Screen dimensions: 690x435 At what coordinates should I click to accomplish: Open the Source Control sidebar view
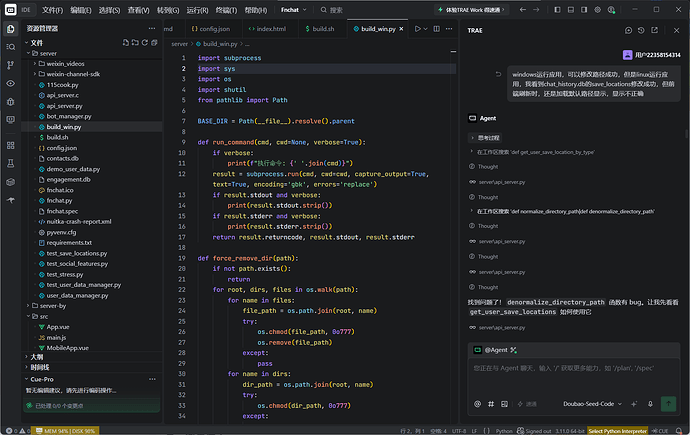11,65
